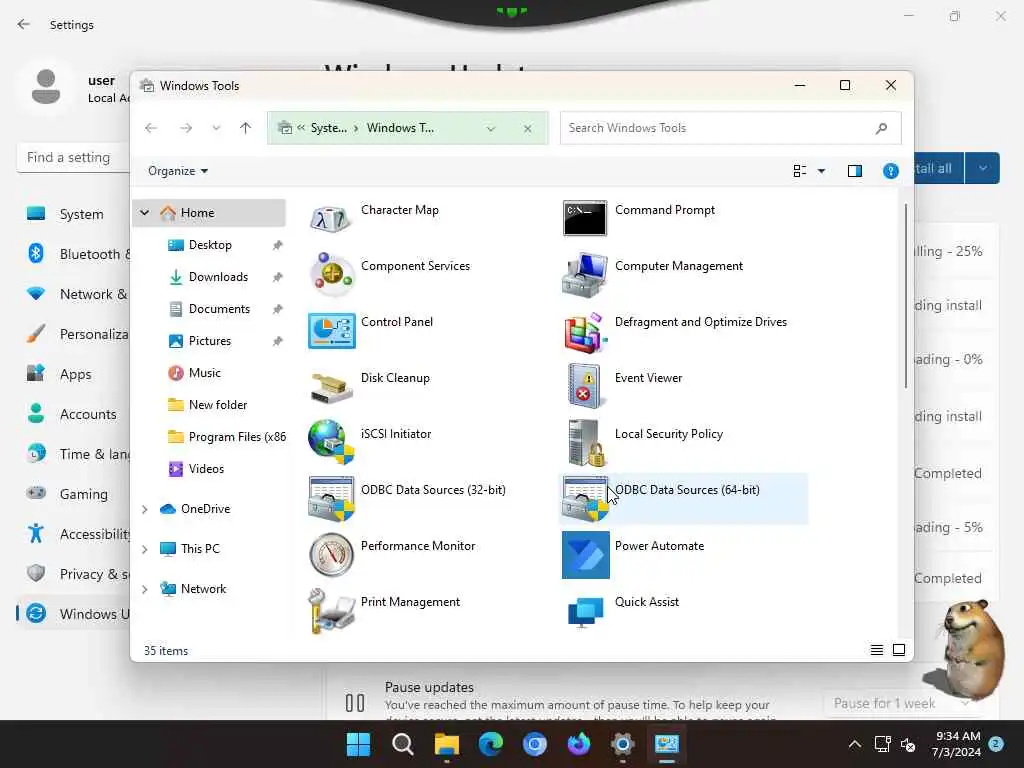Image resolution: width=1024 pixels, height=768 pixels.
Task: Expand the Network tree node
Action: click(145, 589)
